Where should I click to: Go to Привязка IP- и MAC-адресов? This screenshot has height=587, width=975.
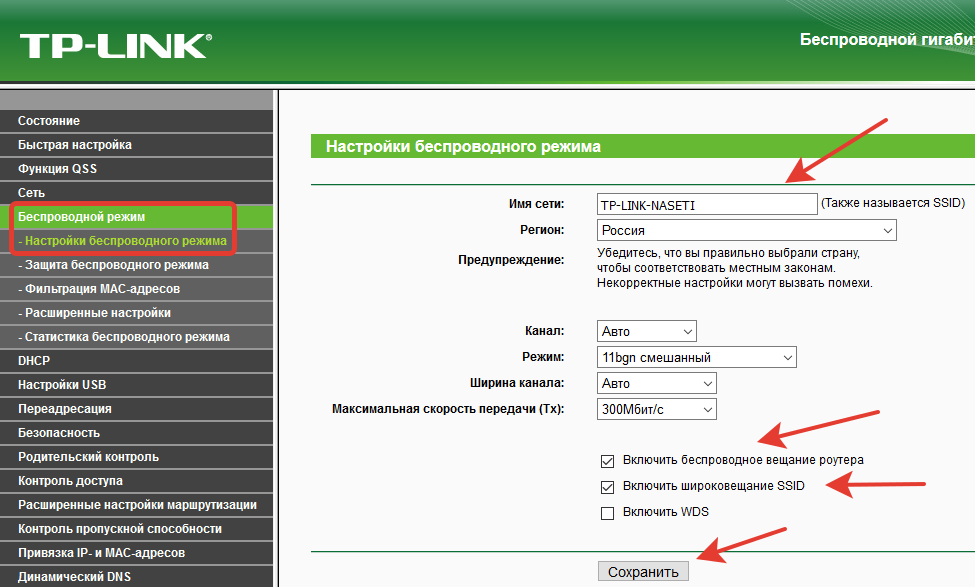pos(136,553)
